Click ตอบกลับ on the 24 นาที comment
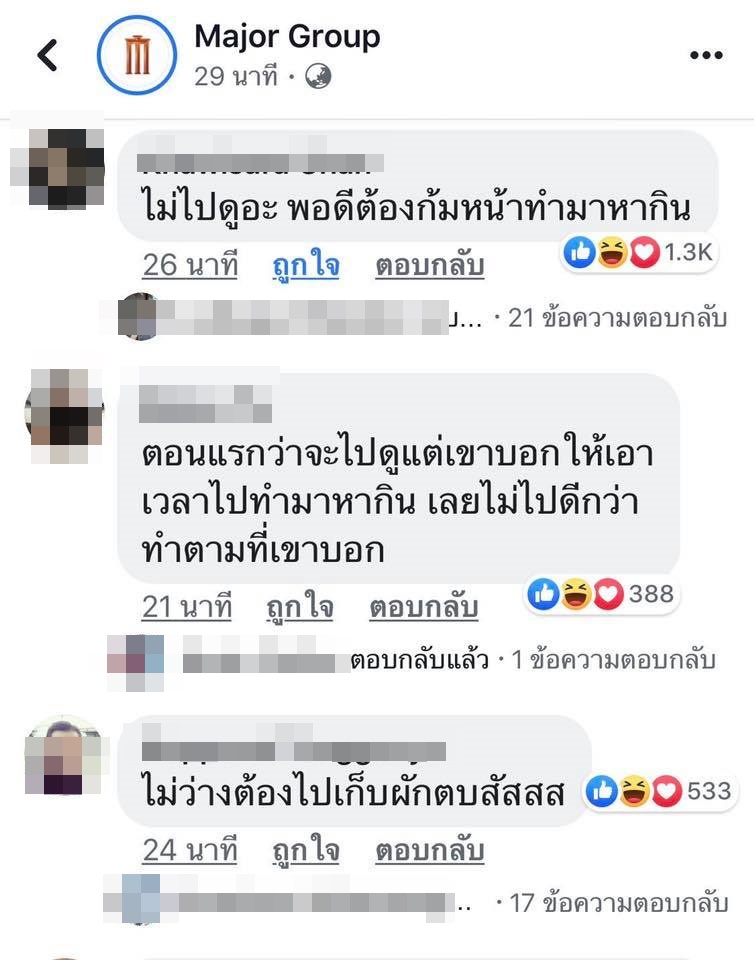 coord(430,850)
